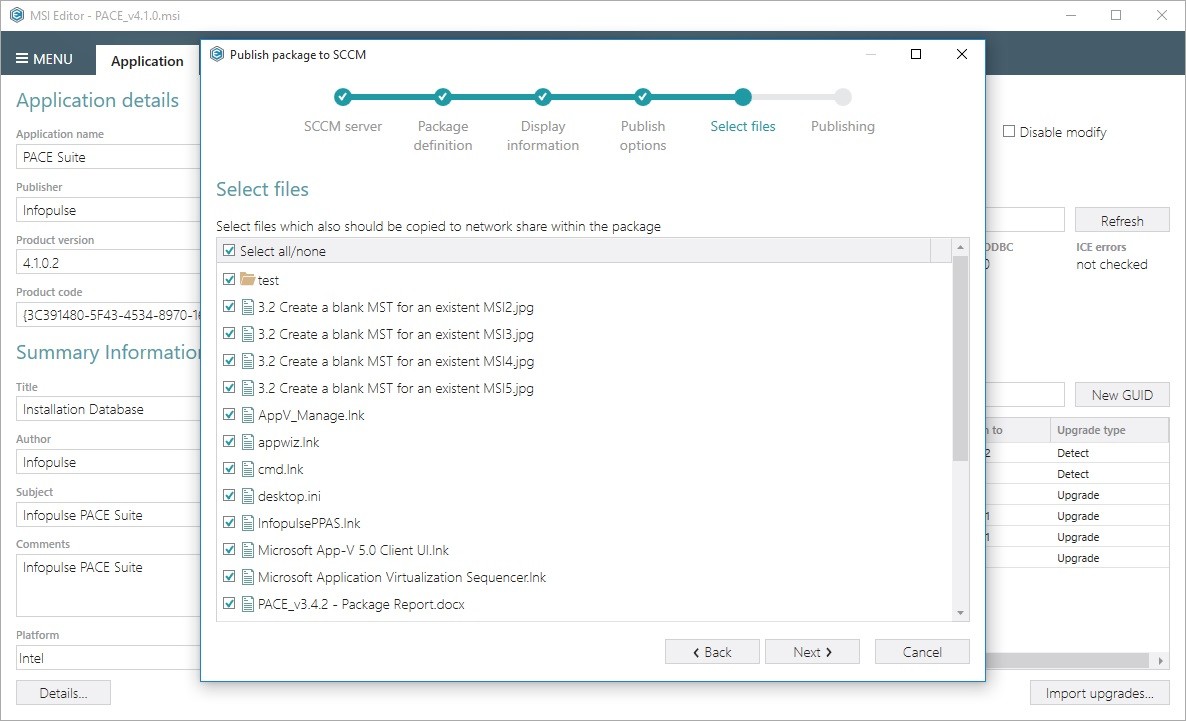Uncheck the cmd.lnk checkbox

pyautogui.click(x=229, y=468)
